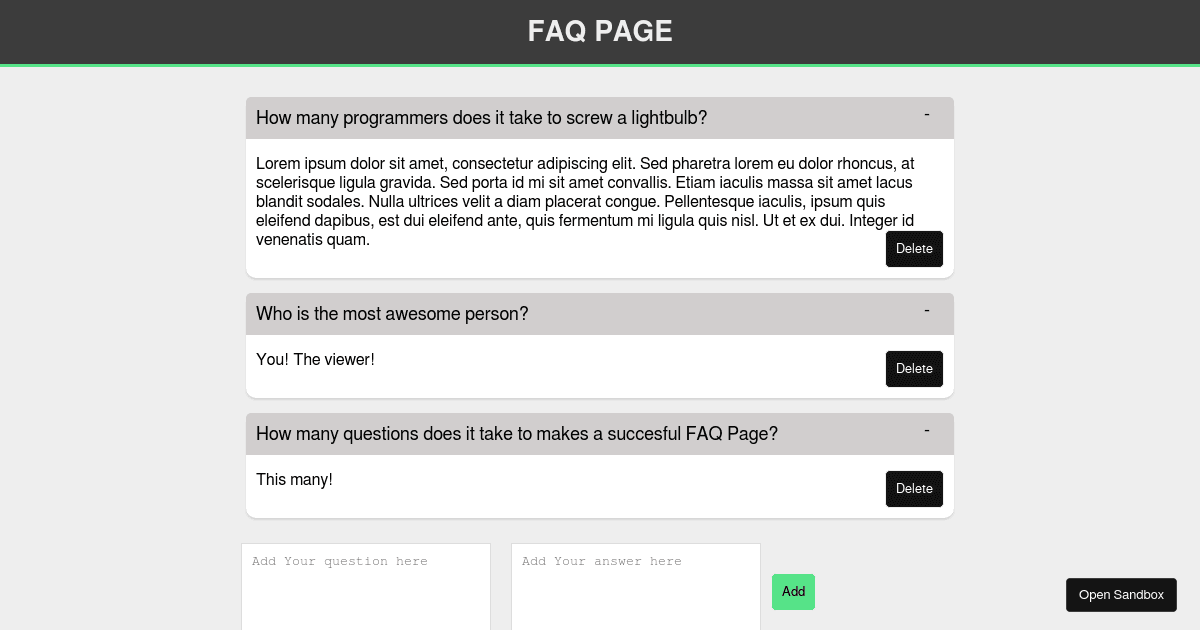
Task: Open Sandbox from the corner button
Action: point(1121,595)
